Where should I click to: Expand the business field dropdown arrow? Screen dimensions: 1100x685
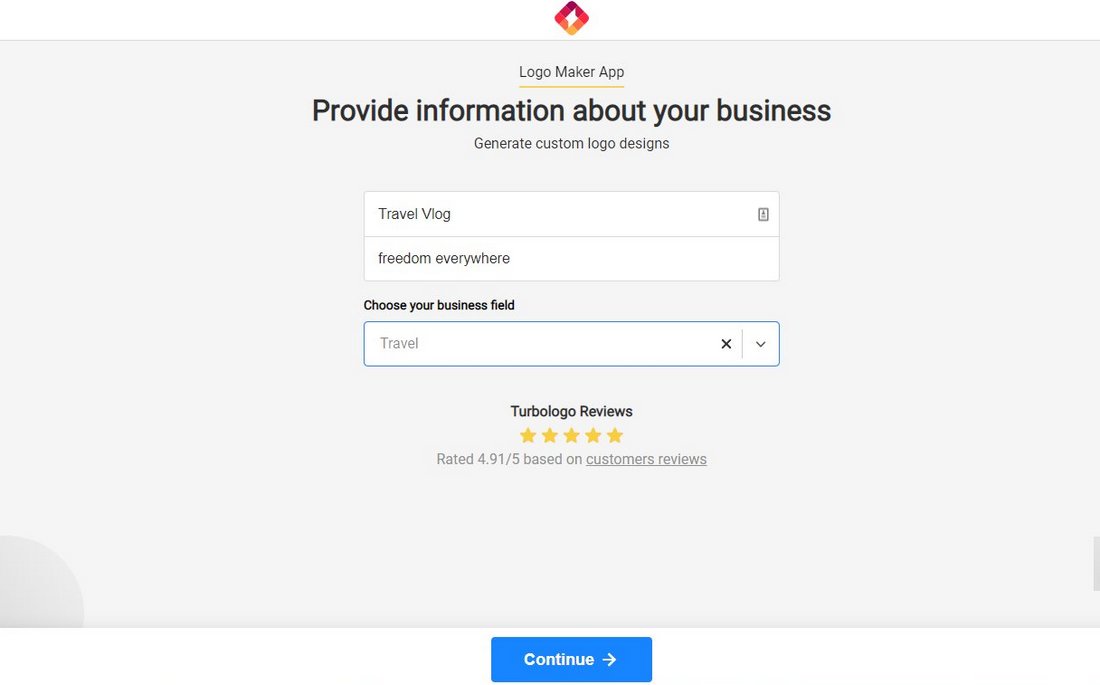point(760,344)
